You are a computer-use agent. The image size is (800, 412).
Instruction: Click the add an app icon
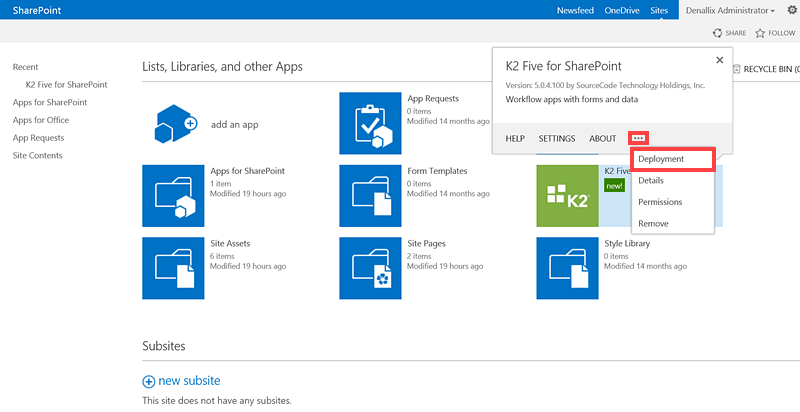[174, 124]
